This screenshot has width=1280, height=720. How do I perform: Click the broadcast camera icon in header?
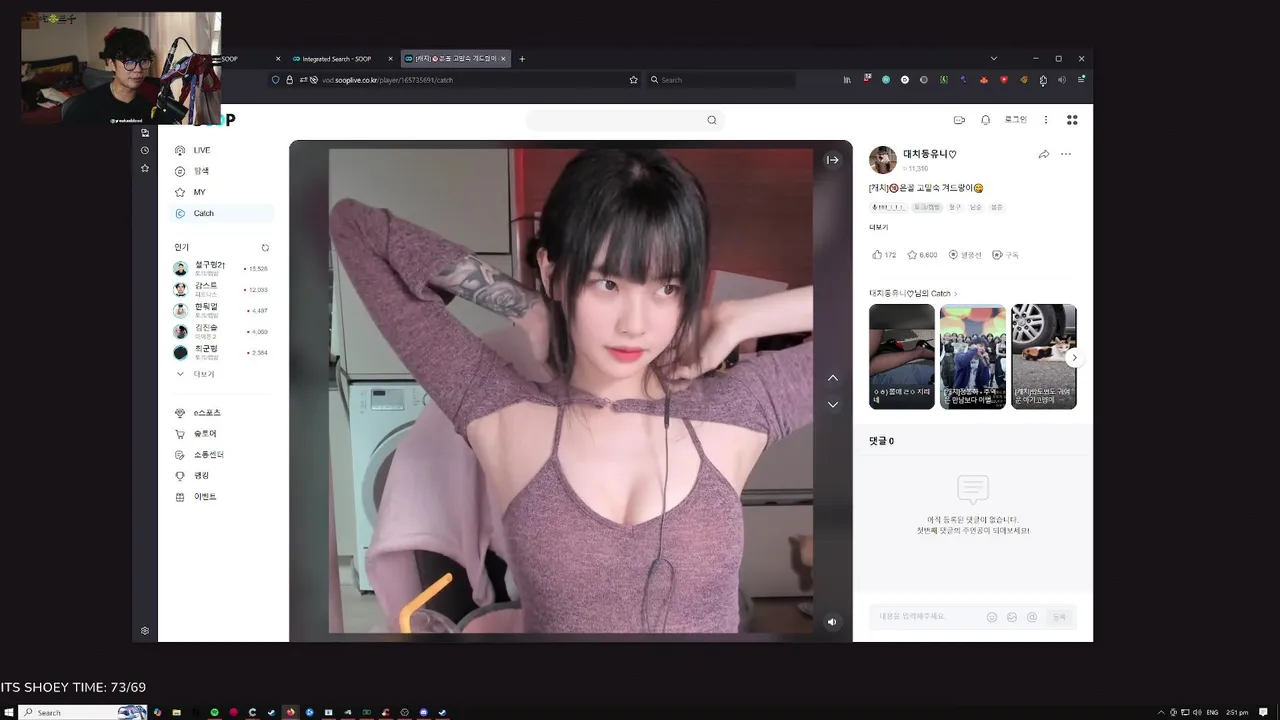click(x=959, y=120)
